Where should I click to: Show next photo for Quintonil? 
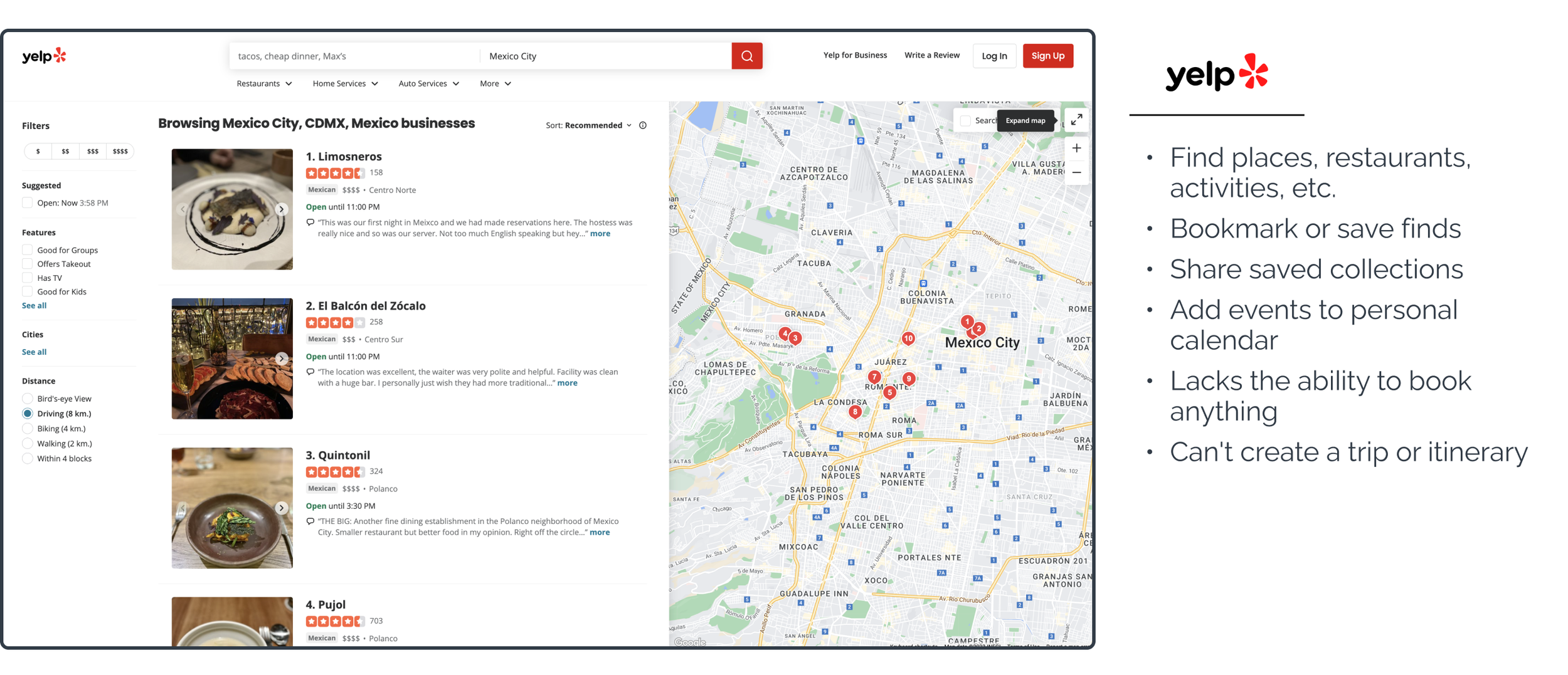click(x=282, y=508)
